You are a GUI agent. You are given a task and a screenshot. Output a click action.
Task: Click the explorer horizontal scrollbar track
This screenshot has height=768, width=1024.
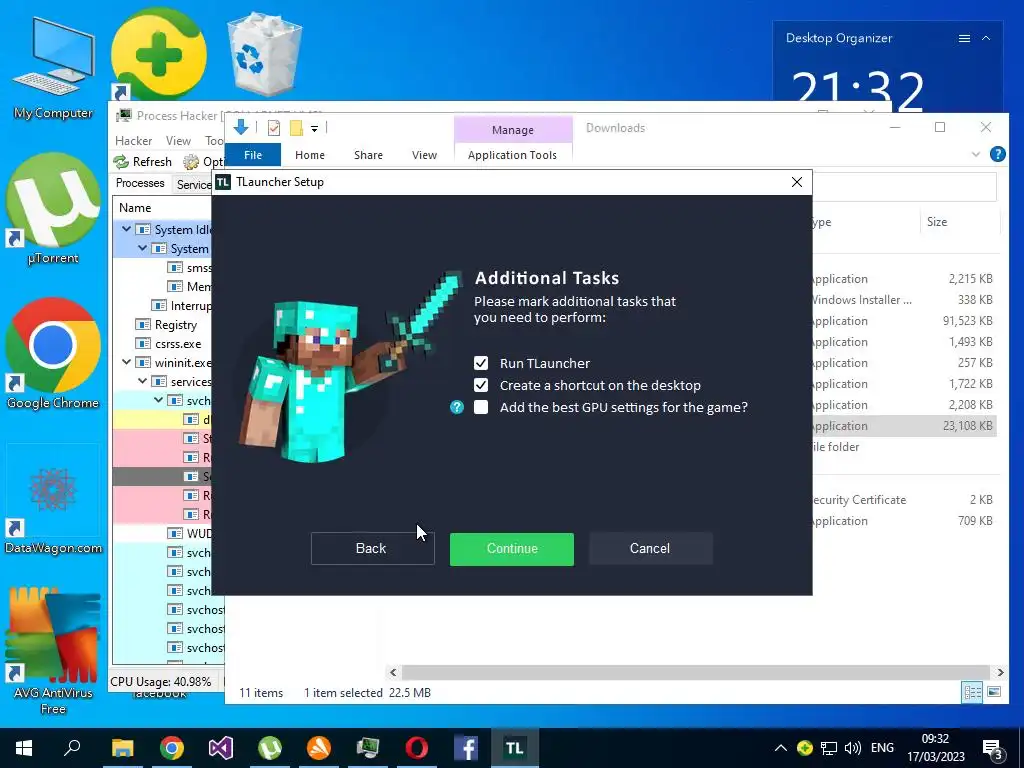point(696,672)
